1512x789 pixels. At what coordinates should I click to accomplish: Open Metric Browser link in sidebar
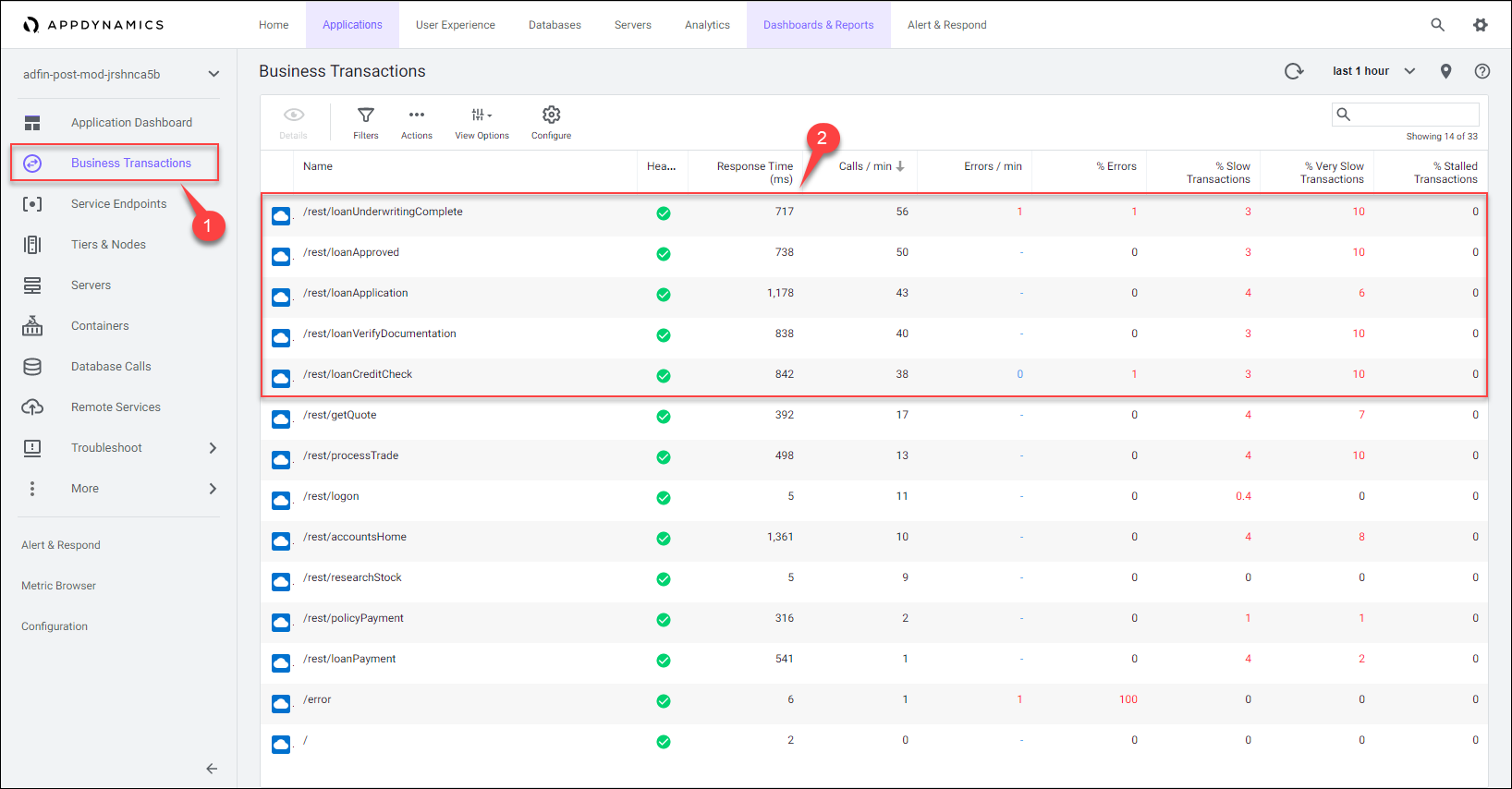point(58,586)
